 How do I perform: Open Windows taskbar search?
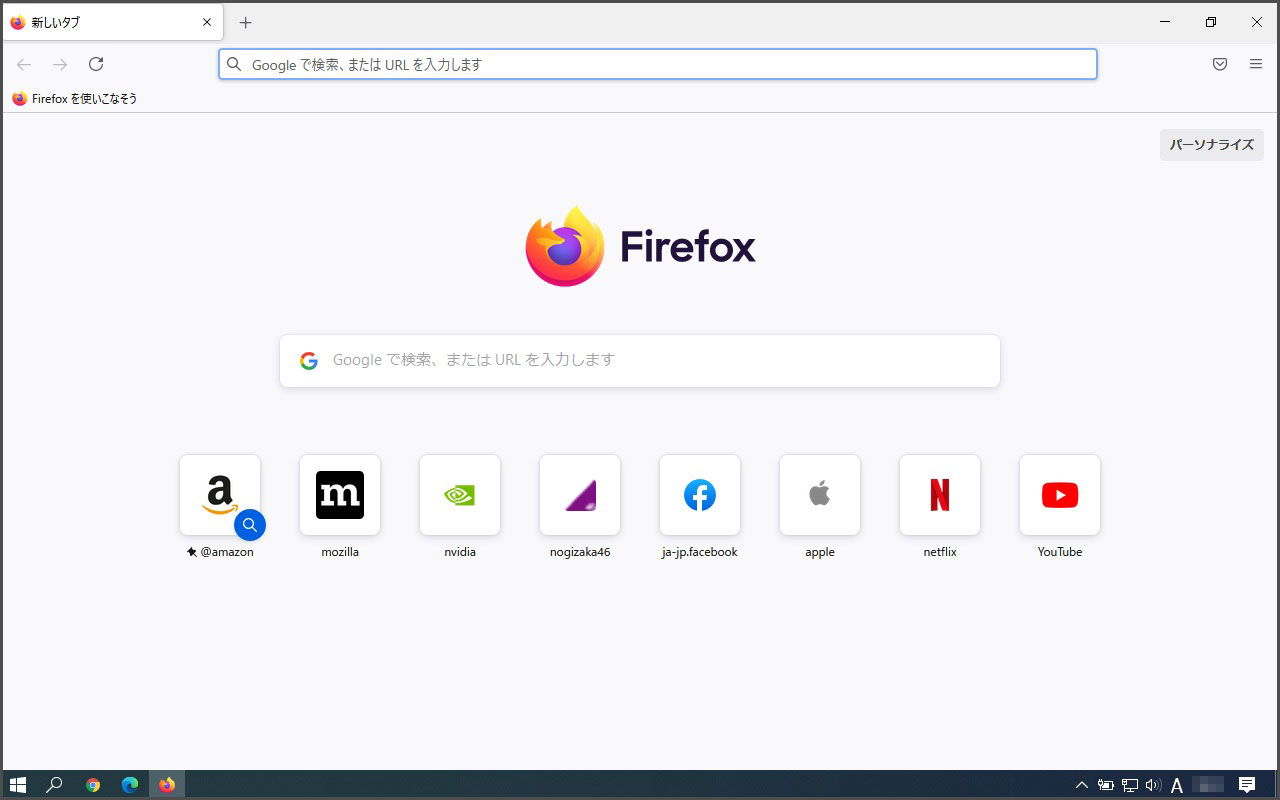pos(55,785)
